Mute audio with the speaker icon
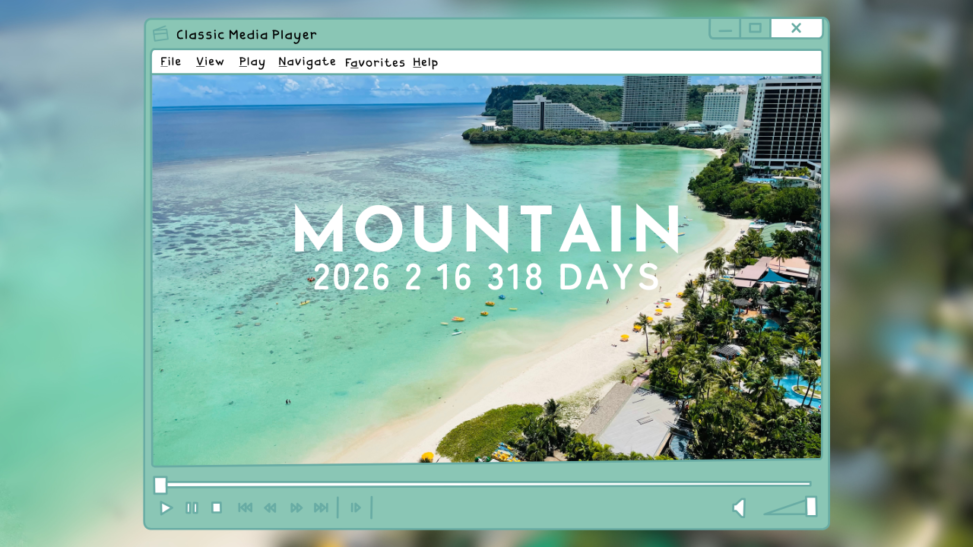973x547 pixels. pos(739,508)
